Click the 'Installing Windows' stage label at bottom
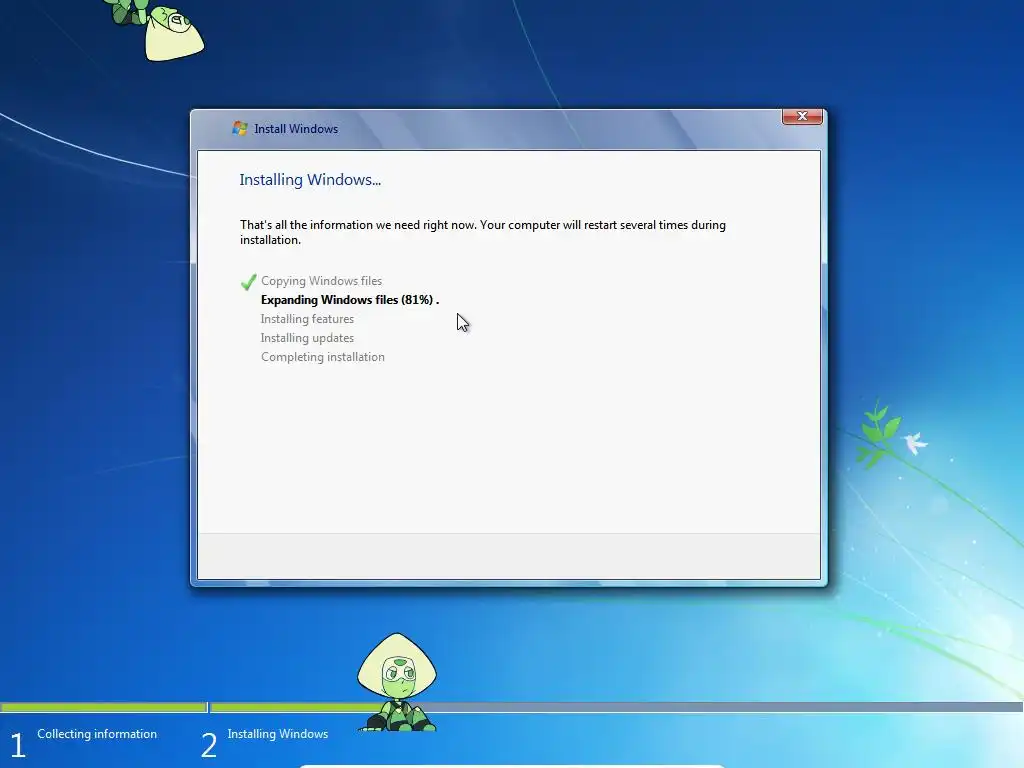Image resolution: width=1024 pixels, height=768 pixels. pyautogui.click(x=278, y=734)
